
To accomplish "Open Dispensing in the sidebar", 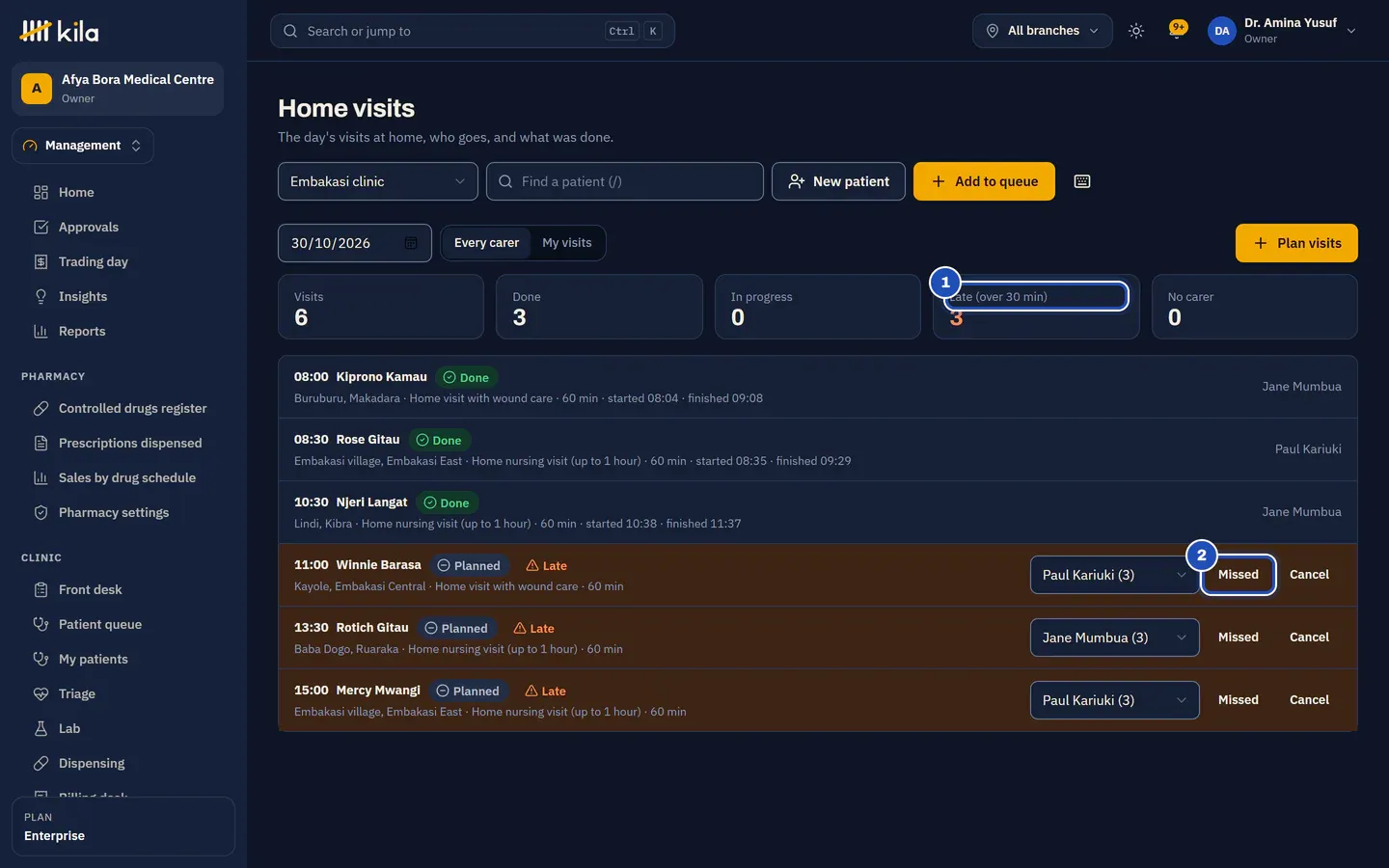I will coord(123,763).
